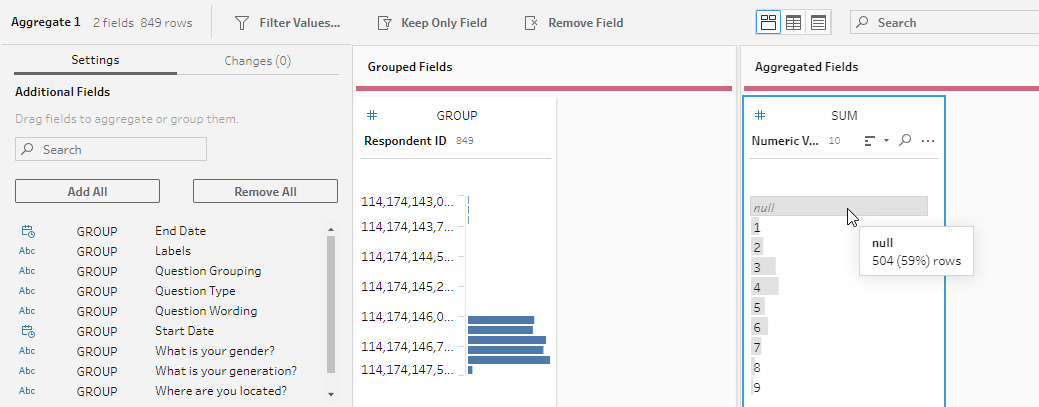Click the Add All button
This screenshot has width=1039, height=407.
pos(87,191)
